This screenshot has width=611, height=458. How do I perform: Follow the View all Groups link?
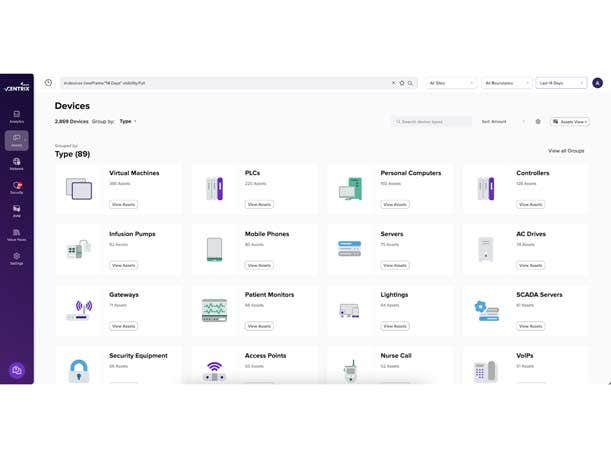point(566,151)
